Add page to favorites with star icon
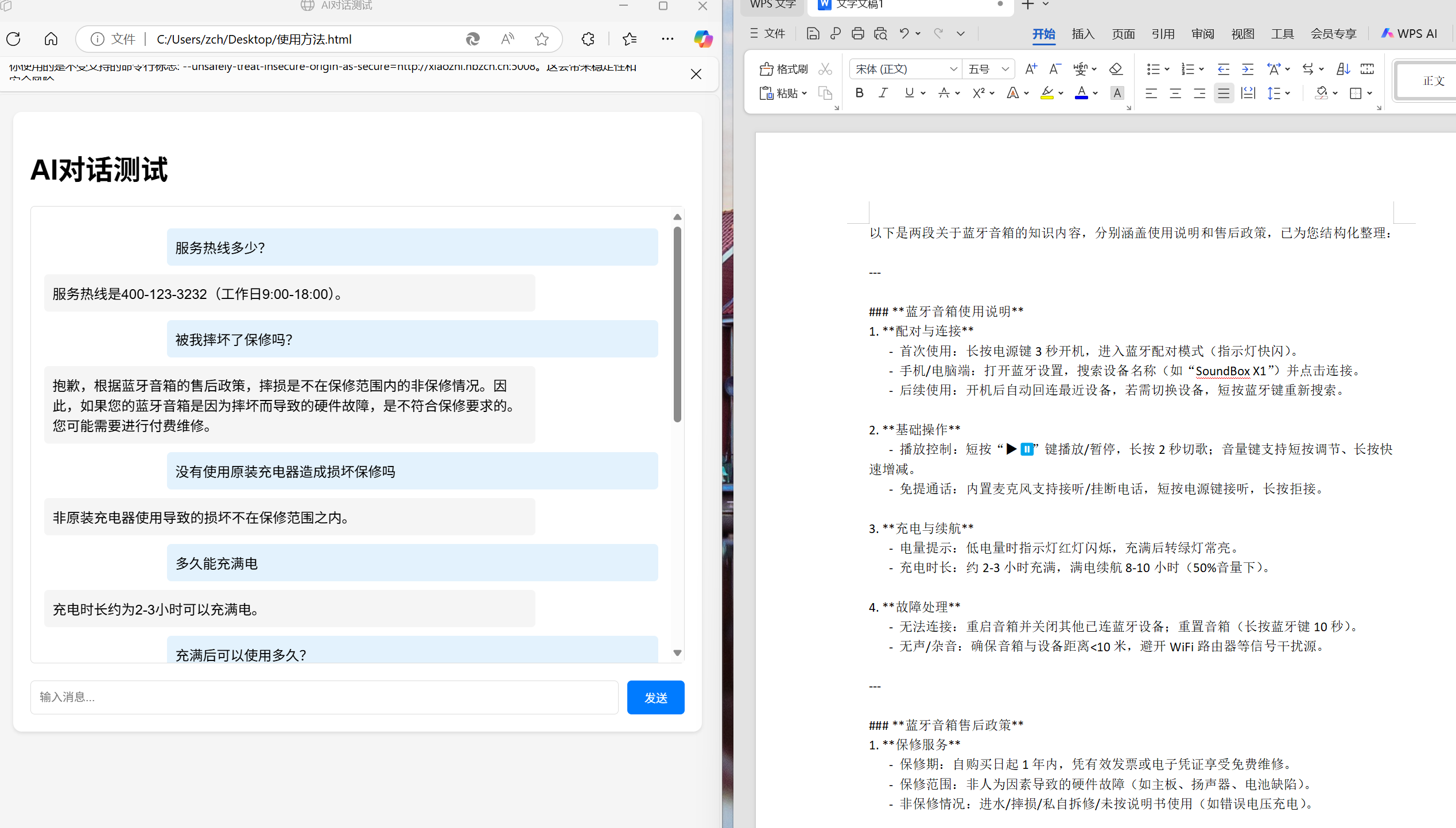The image size is (1456, 828). coord(541,39)
